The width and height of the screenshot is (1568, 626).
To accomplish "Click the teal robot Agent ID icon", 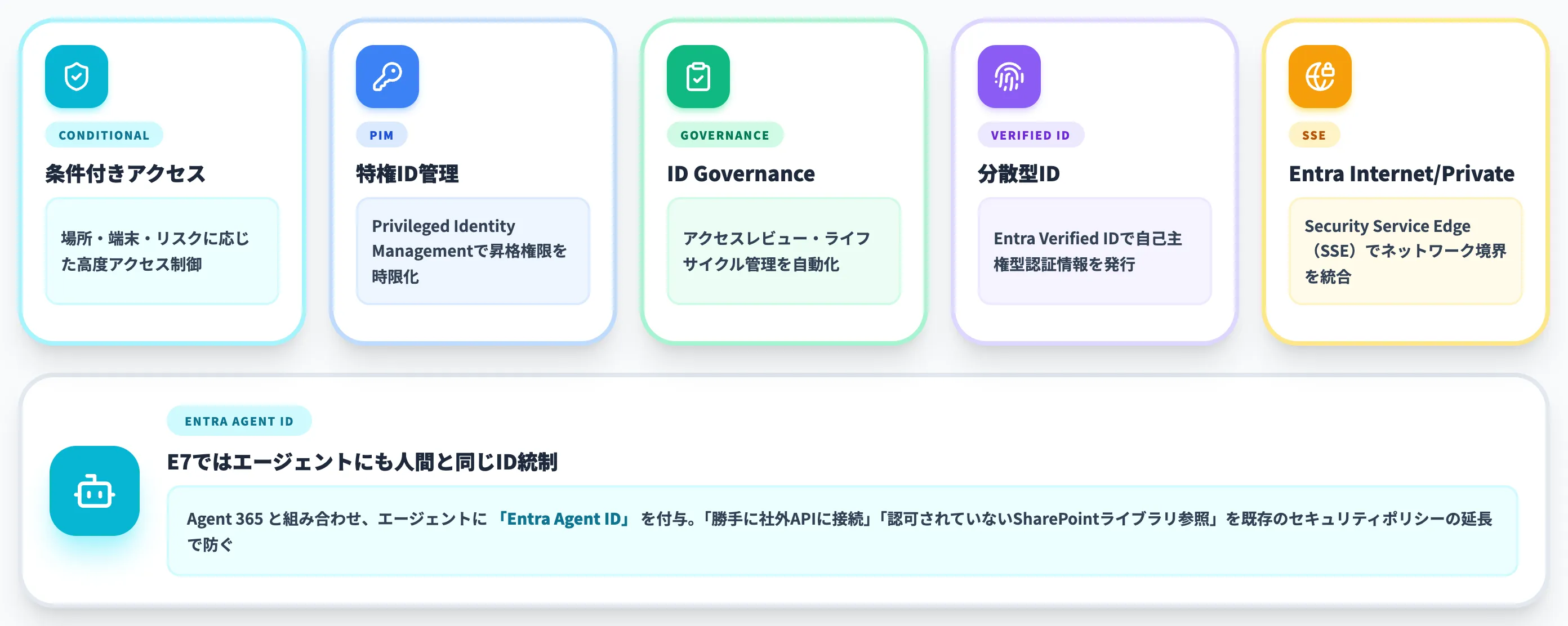I will click(x=95, y=491).
